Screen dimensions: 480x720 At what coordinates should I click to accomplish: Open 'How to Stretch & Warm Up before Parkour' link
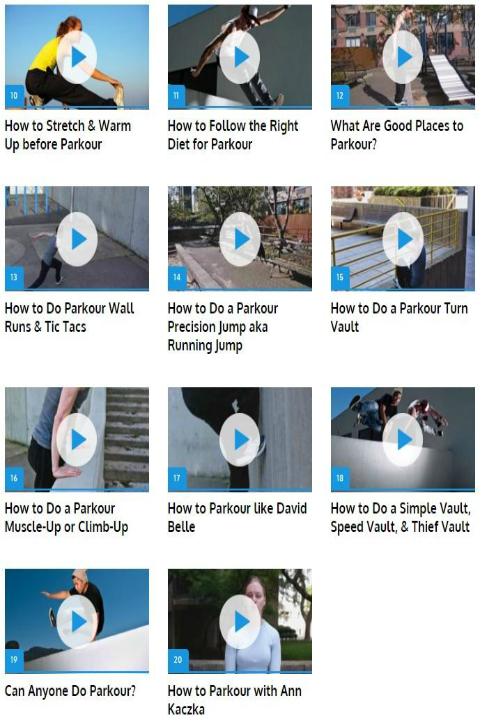pos(68,135)
